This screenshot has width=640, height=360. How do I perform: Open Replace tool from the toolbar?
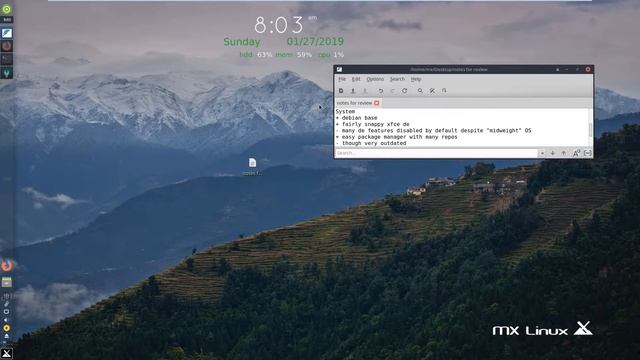point(432,91)
